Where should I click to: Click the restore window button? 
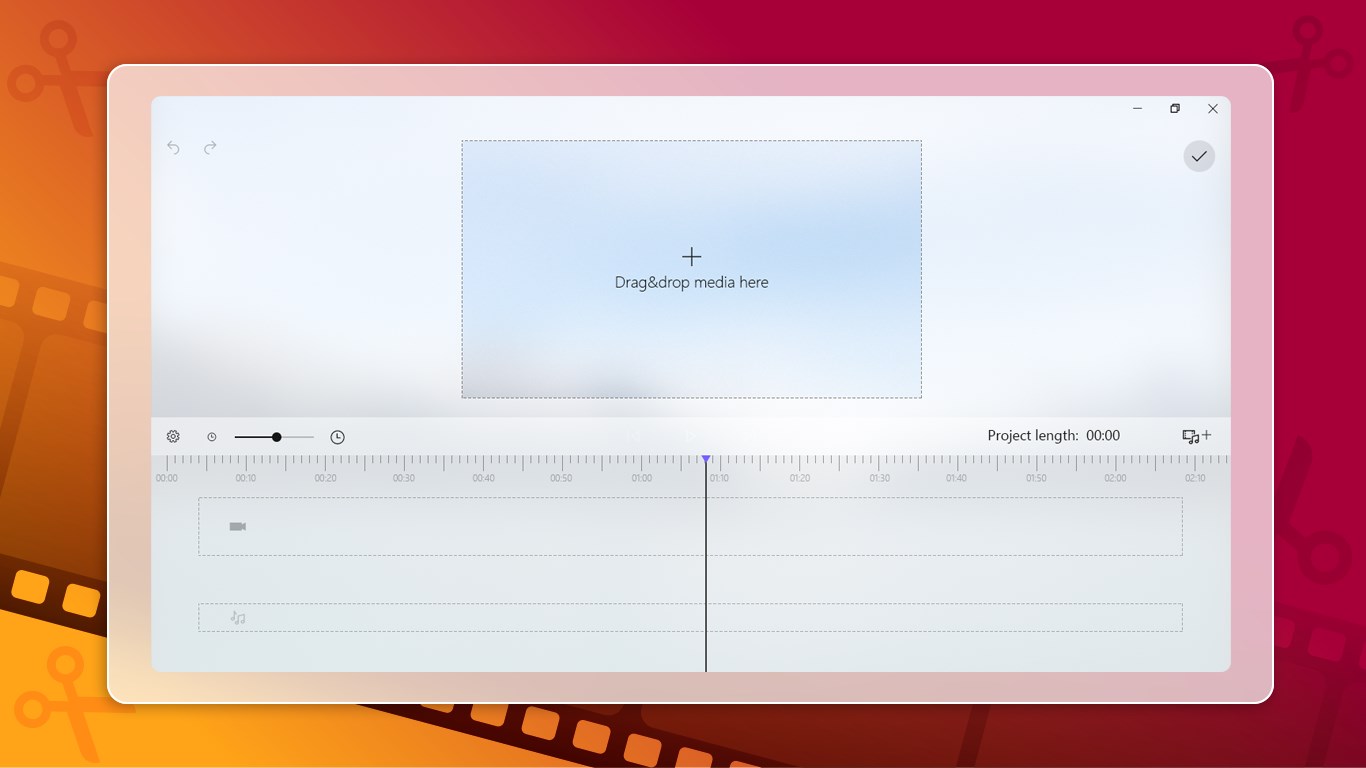[1175, 108]
